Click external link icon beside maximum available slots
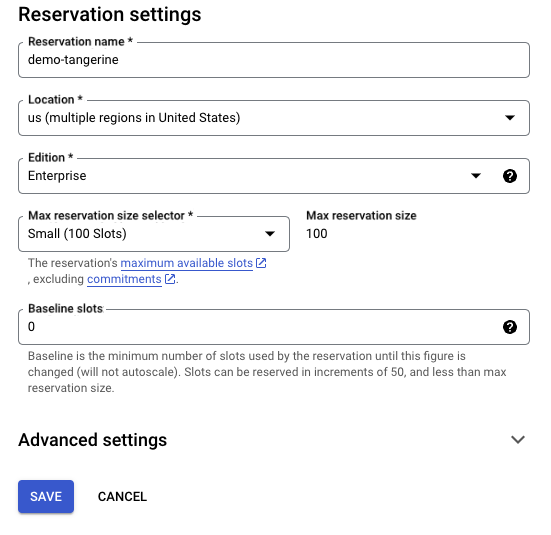551x535 pixels. [261, 263]
